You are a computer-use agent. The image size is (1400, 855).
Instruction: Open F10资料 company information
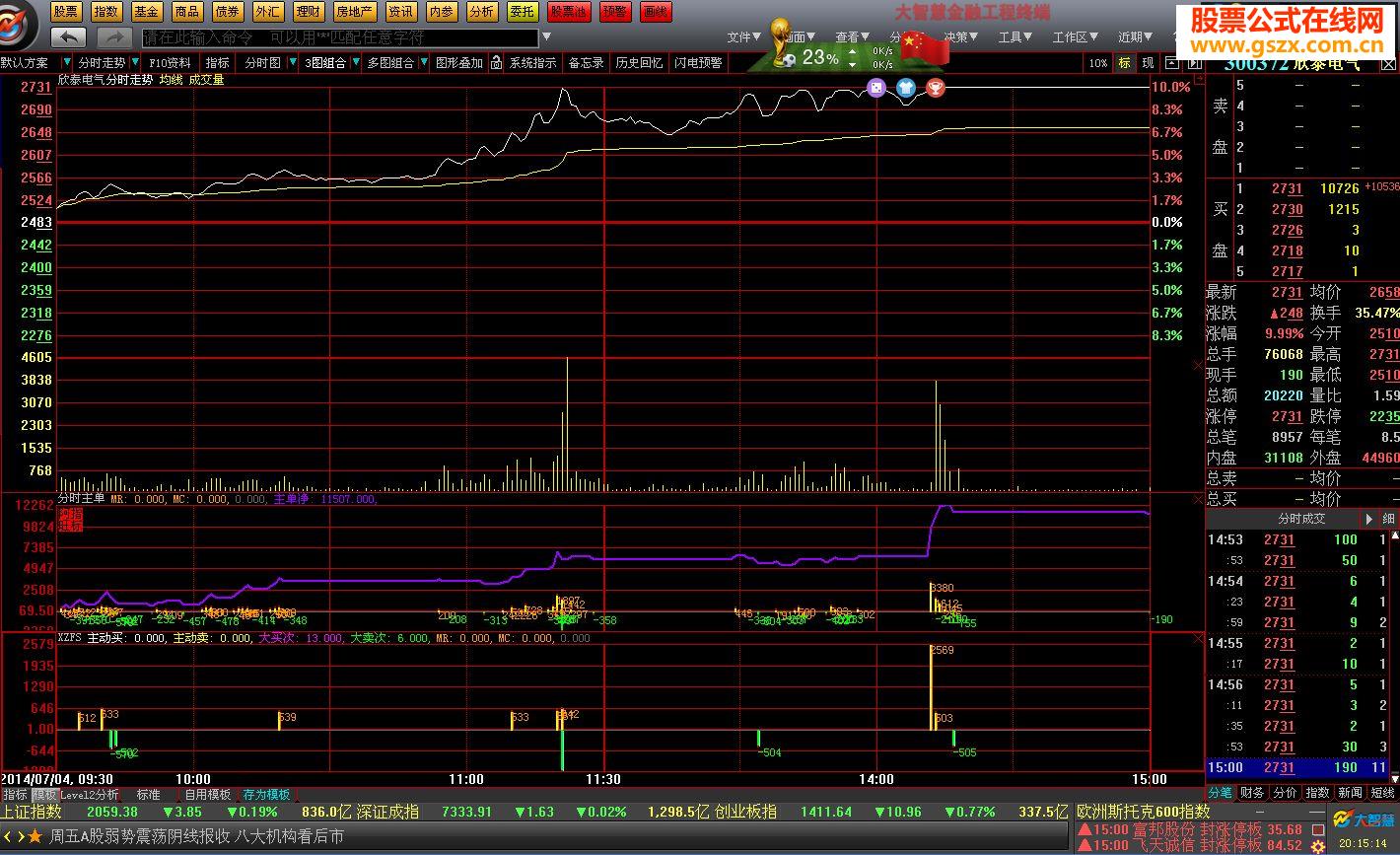(x=171, y=62)
